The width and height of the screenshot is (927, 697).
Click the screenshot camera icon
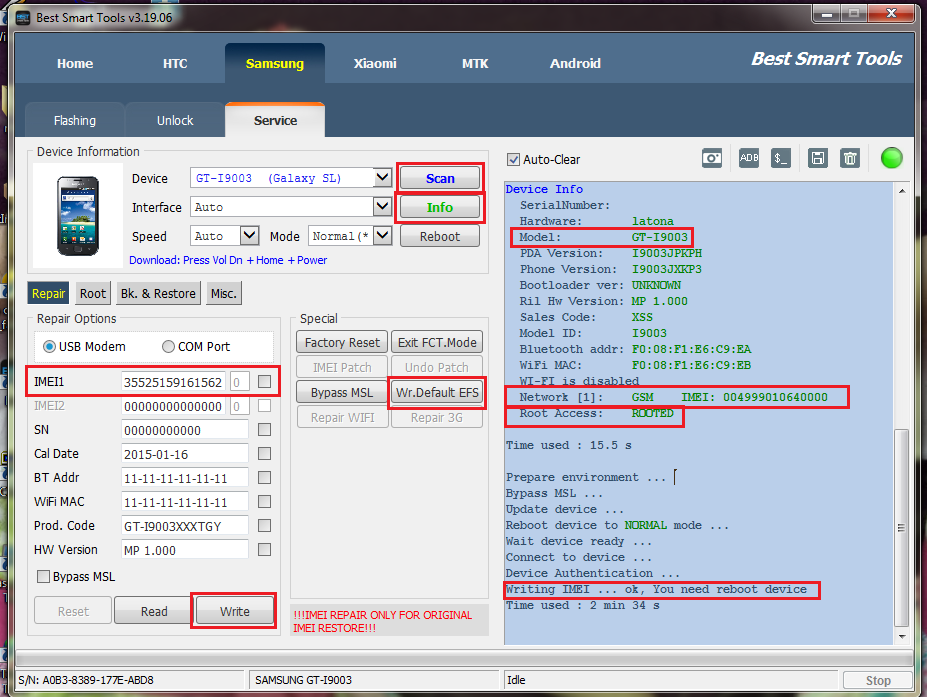711,158
